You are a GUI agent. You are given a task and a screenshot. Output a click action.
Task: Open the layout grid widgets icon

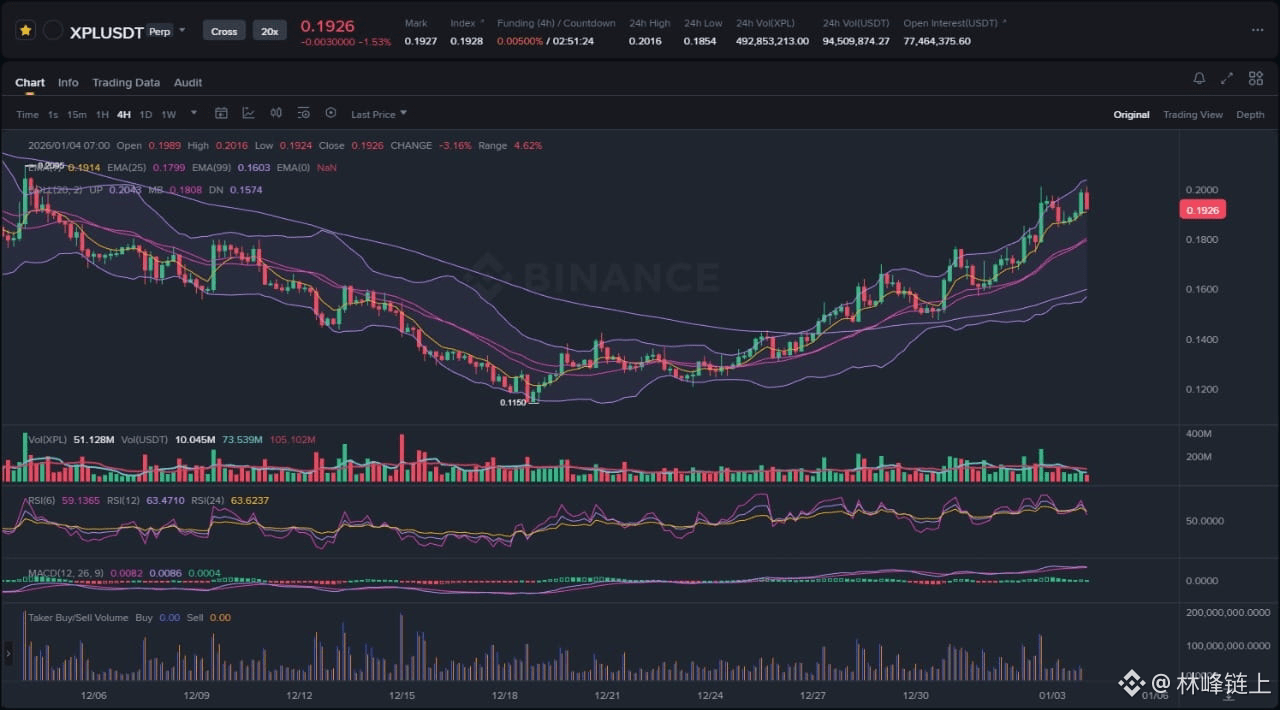[1255, 78]
